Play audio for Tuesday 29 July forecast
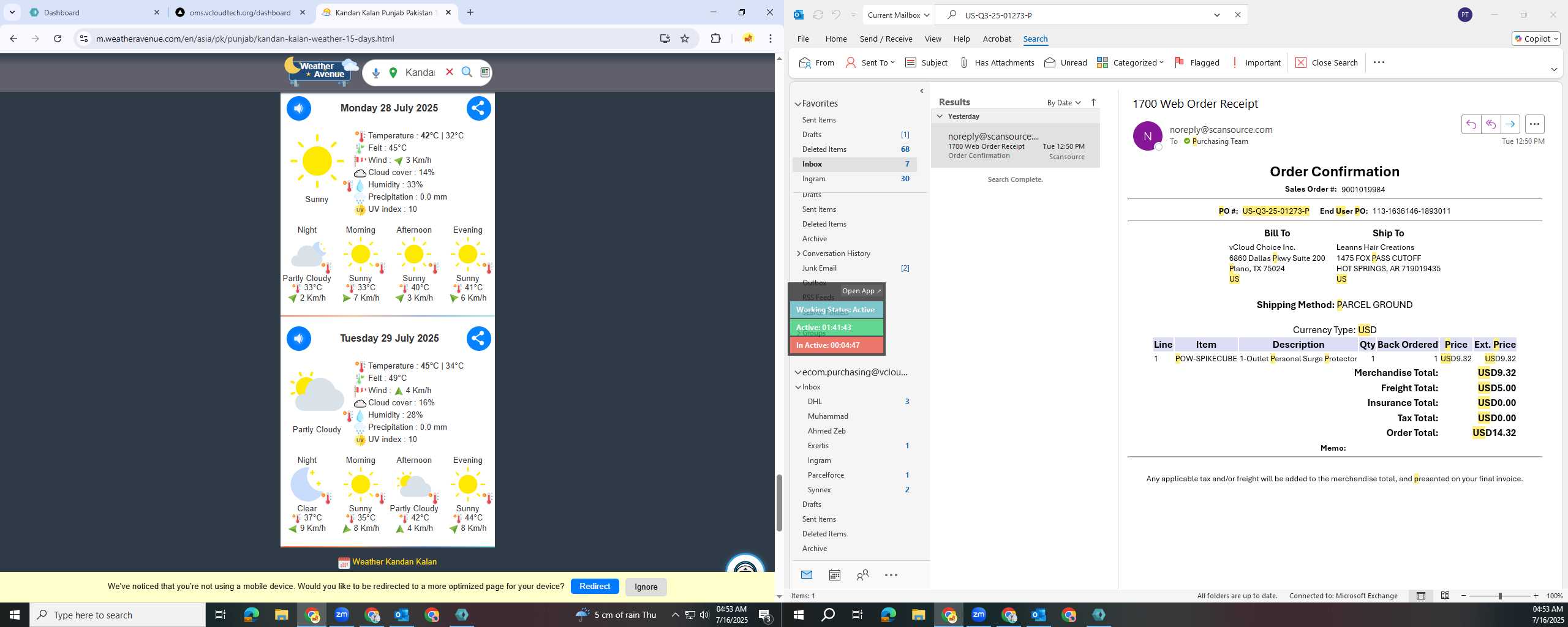 [x=299, y=339]
